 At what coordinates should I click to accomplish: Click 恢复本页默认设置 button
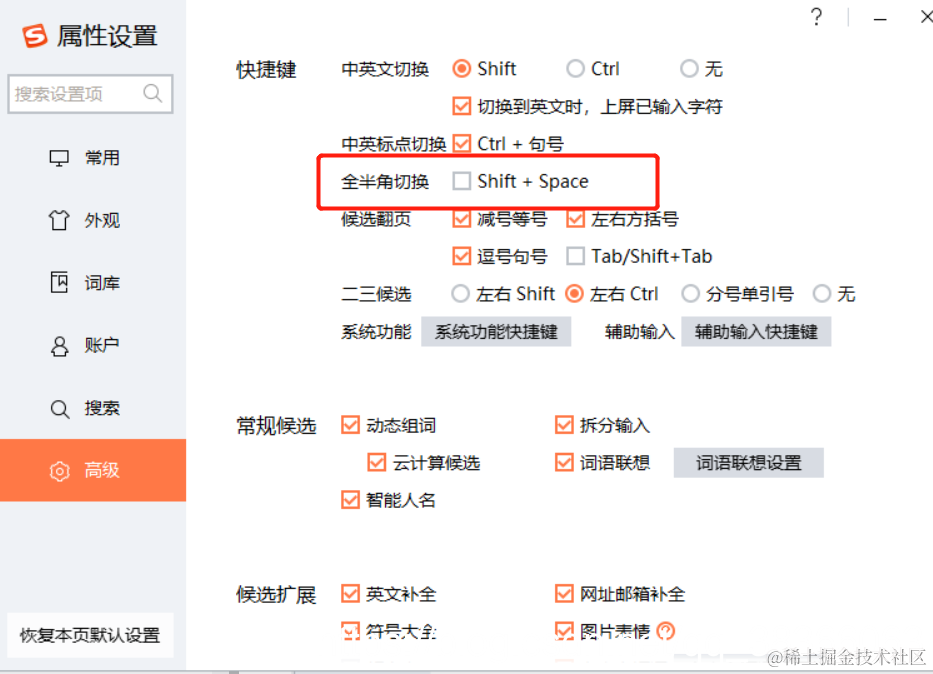[x=90, y=635]
